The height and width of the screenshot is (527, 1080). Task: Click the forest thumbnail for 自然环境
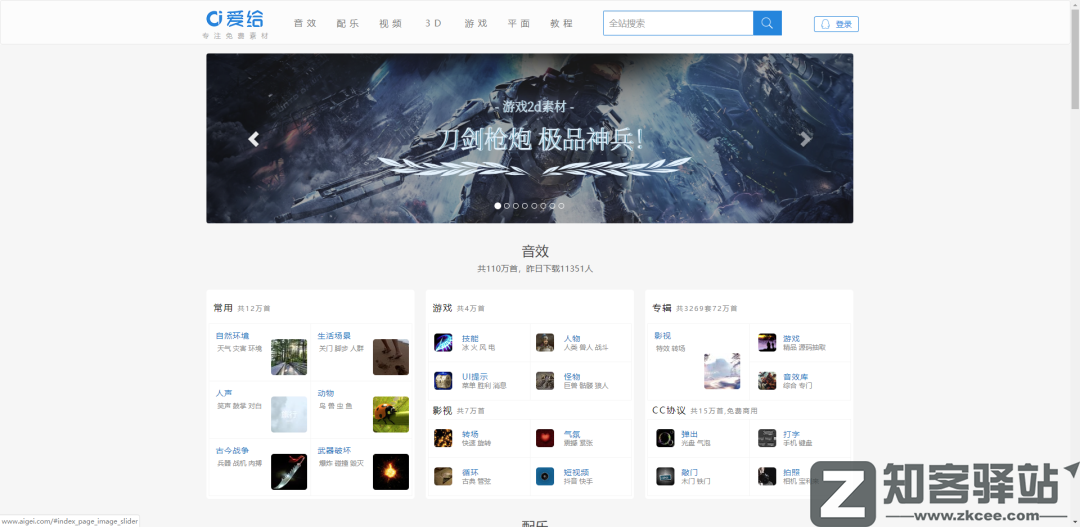(289, 357)
